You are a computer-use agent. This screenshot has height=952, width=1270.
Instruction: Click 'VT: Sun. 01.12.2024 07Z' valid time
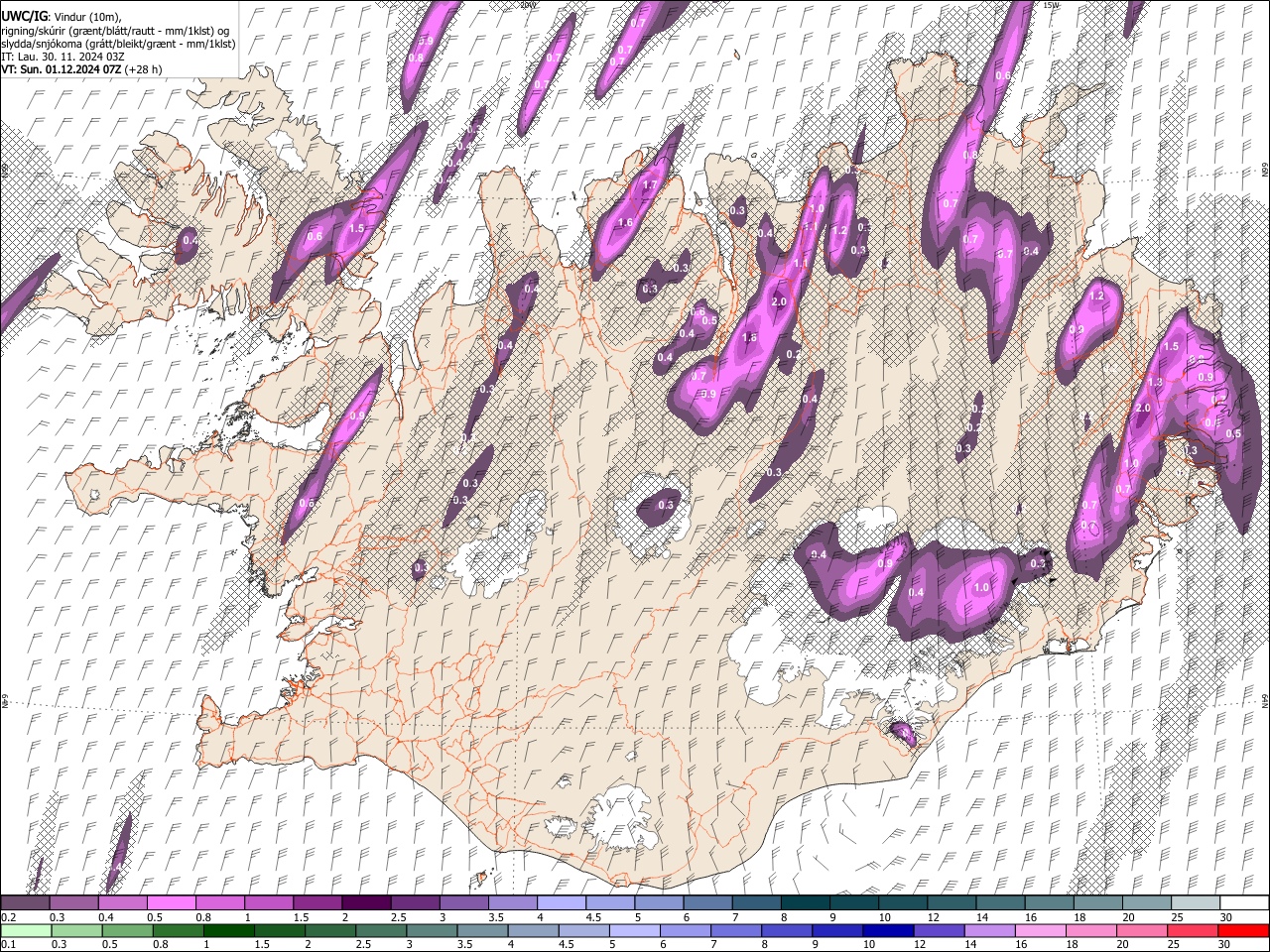61,69
